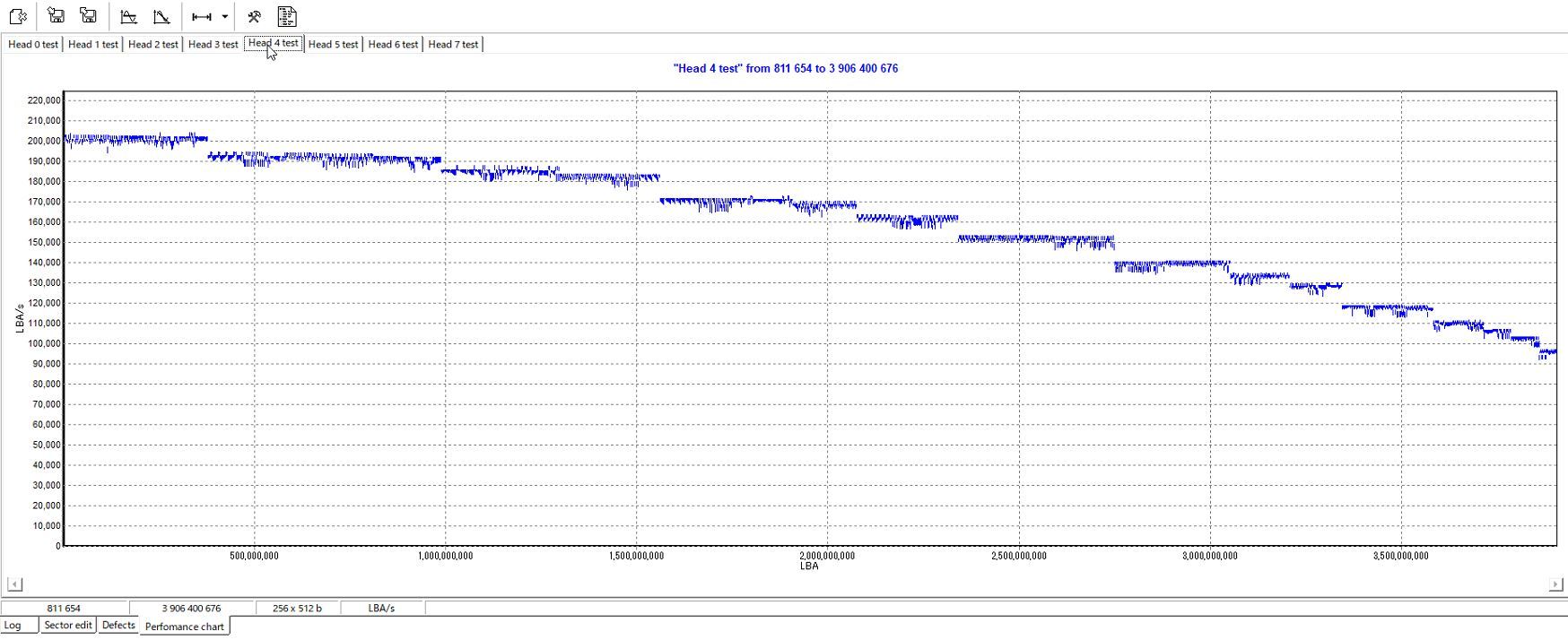Viewport: 1568px width, 640px height.
Task: Open the Head 1 test tab
Action: [93, 44]
